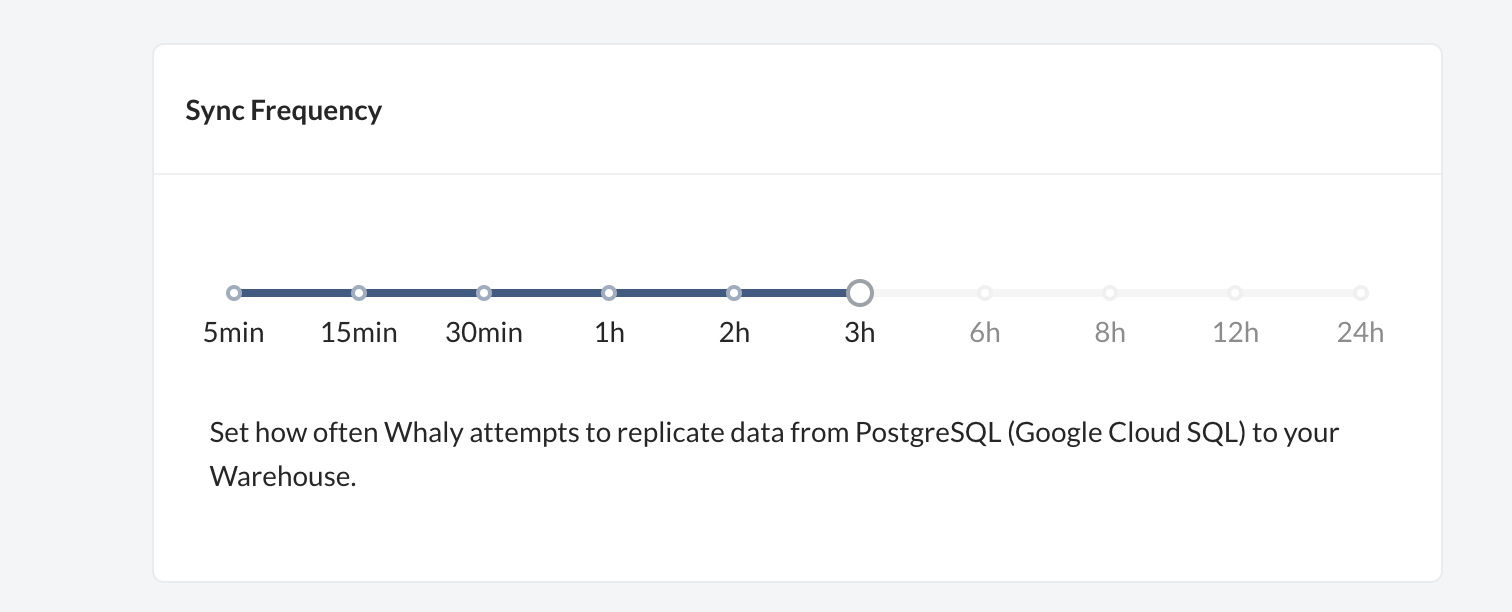Set sync frequency to the 5min dot
The image size is (1512, 612).
tap(234, 293)
